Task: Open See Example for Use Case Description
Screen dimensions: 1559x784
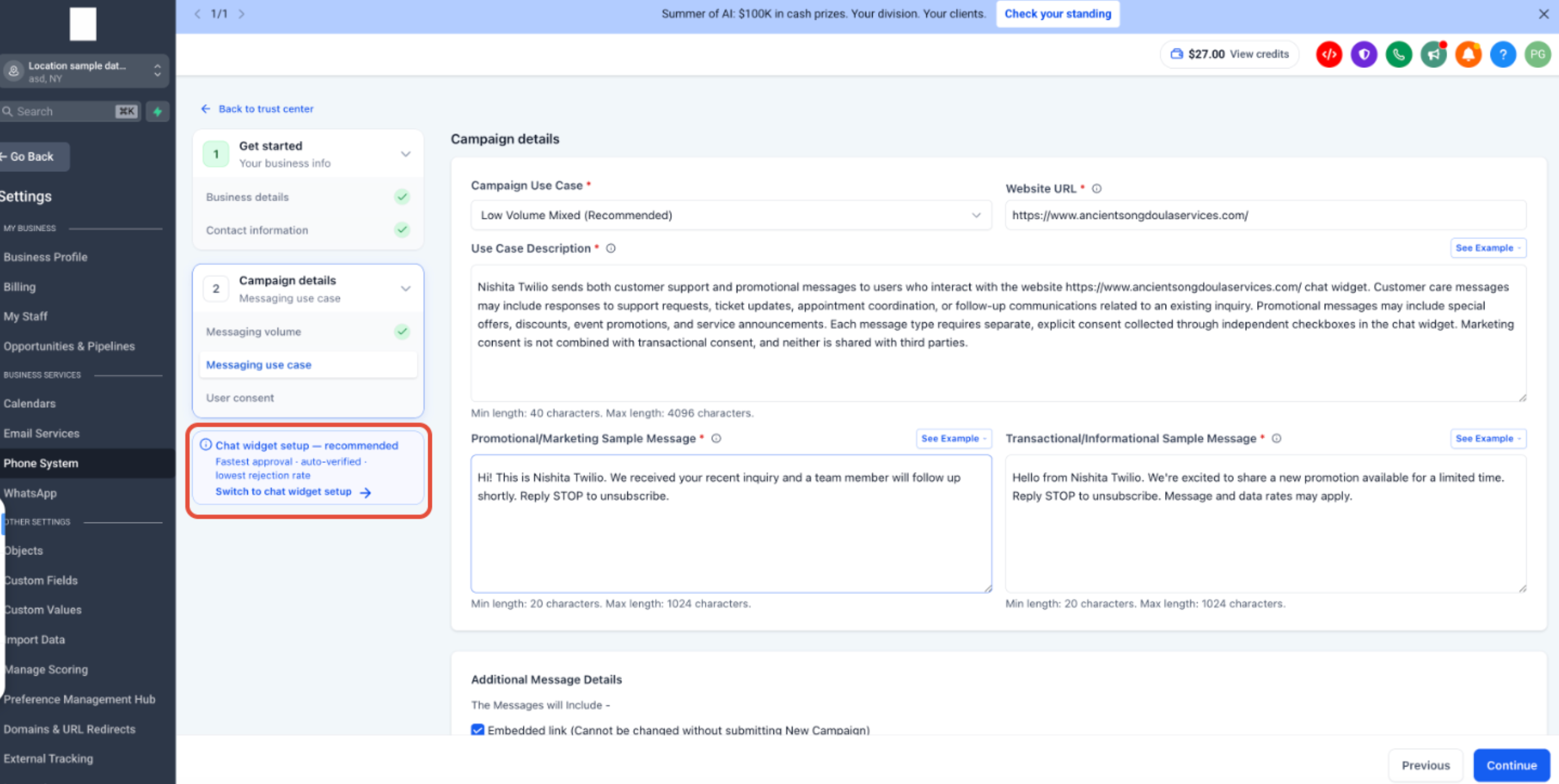Action: click(x=1487, y=248)
